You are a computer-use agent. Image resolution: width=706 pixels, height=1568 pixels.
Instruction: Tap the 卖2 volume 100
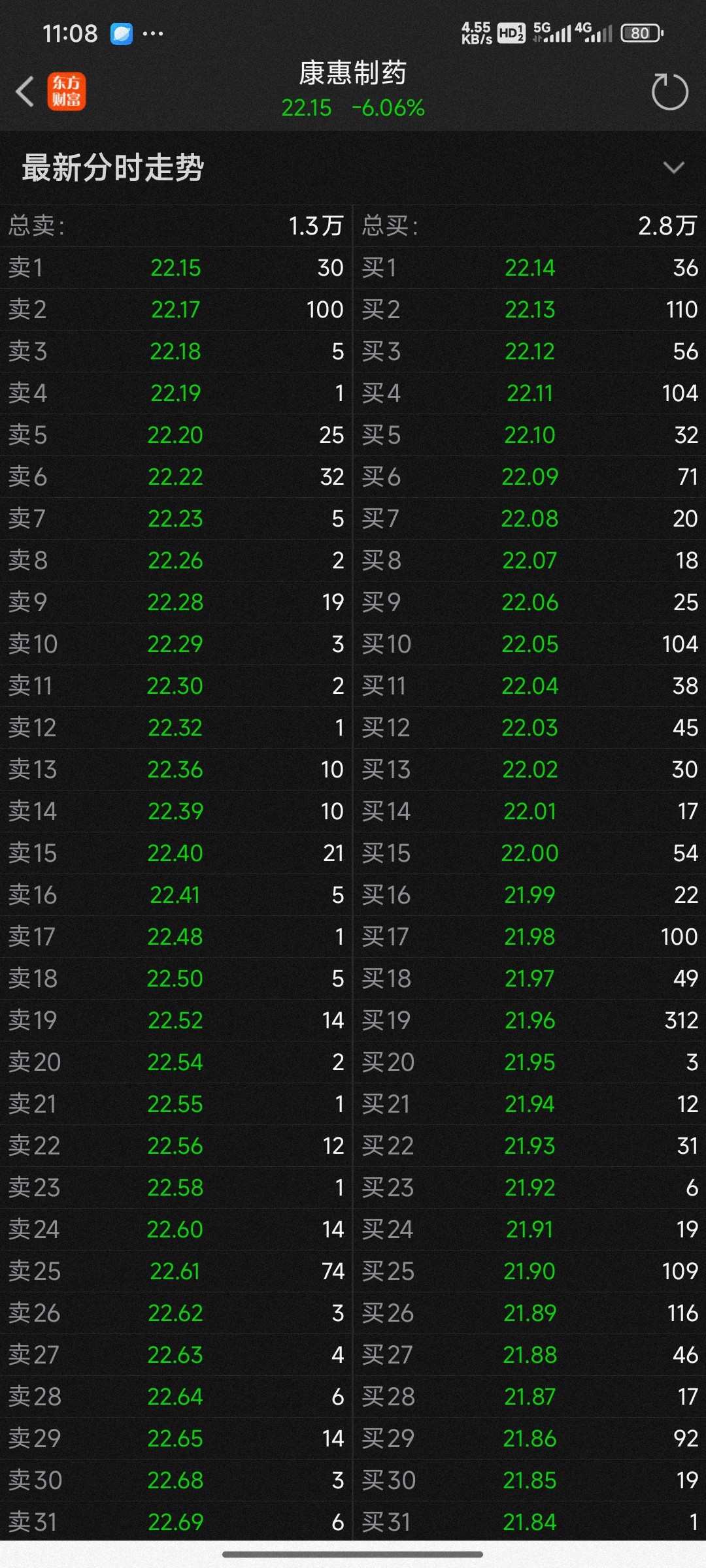[325, 310]
